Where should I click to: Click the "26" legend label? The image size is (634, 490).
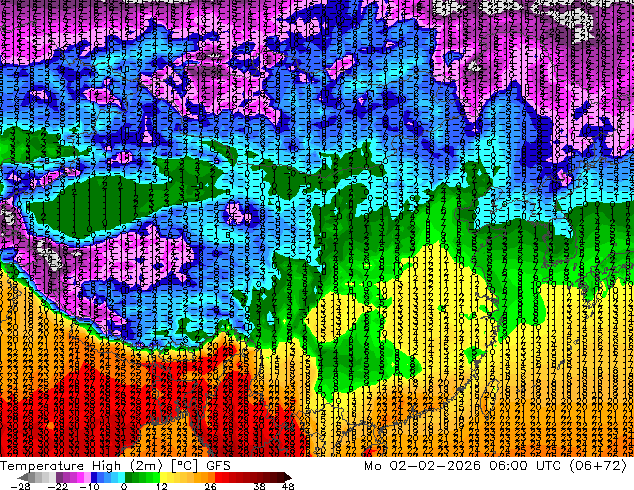pos(210,486)
